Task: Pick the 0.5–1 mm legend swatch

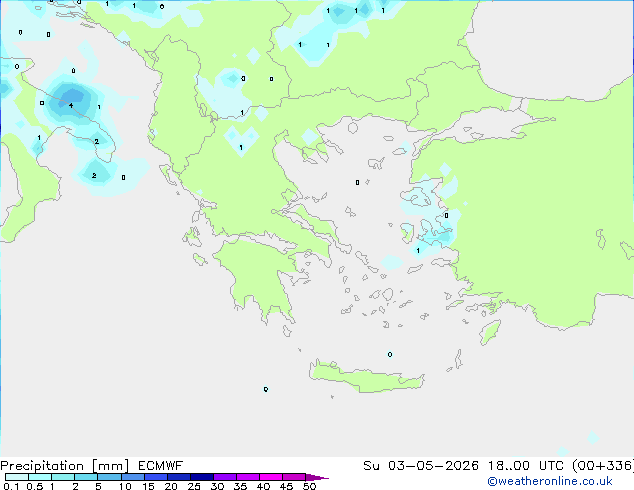Action: 40,477
